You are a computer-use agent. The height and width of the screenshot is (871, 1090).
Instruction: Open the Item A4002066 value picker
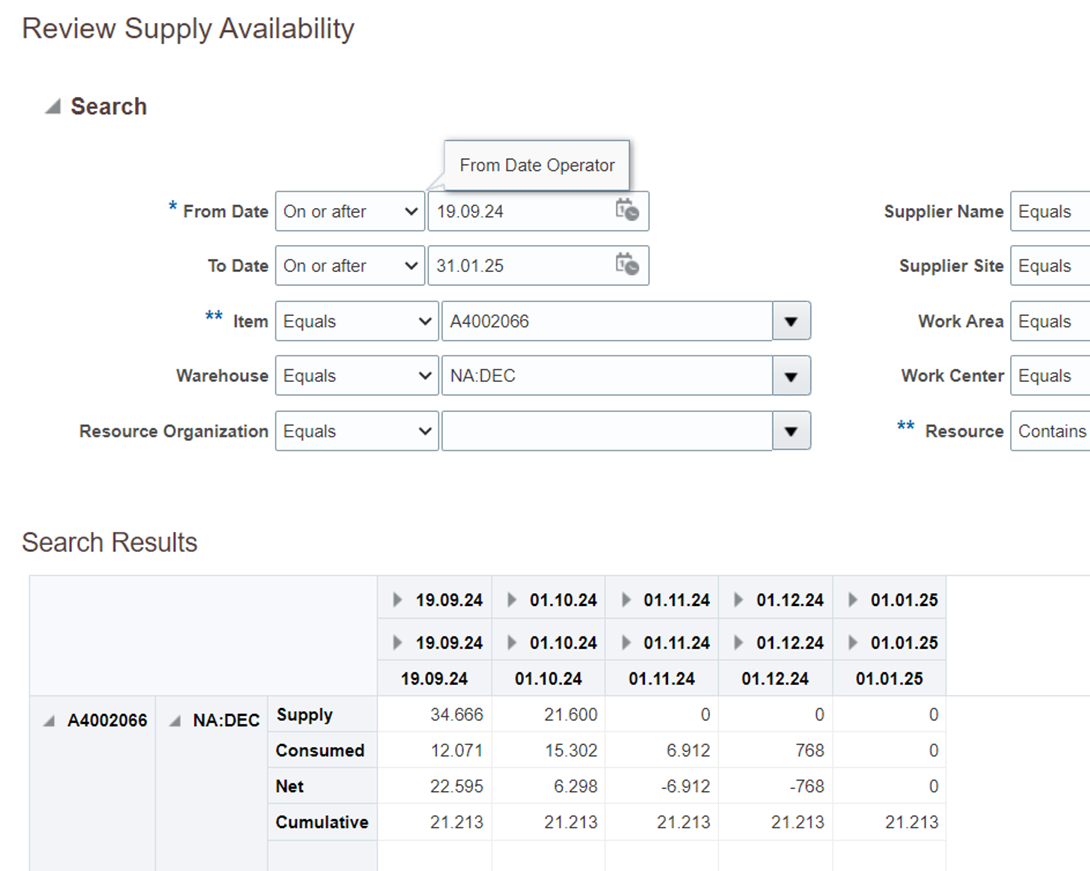[791, 320]
